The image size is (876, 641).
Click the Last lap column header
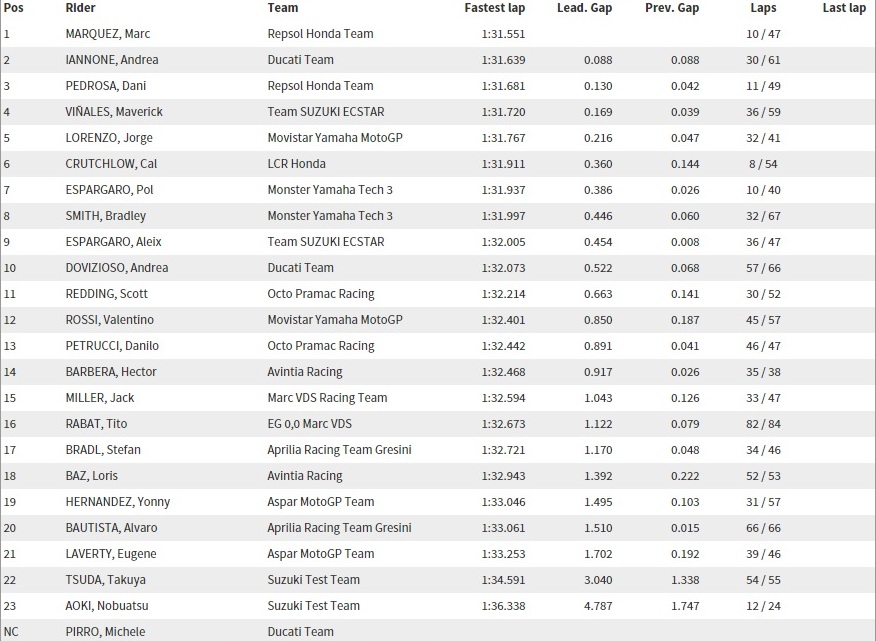(x=843, y=8)
